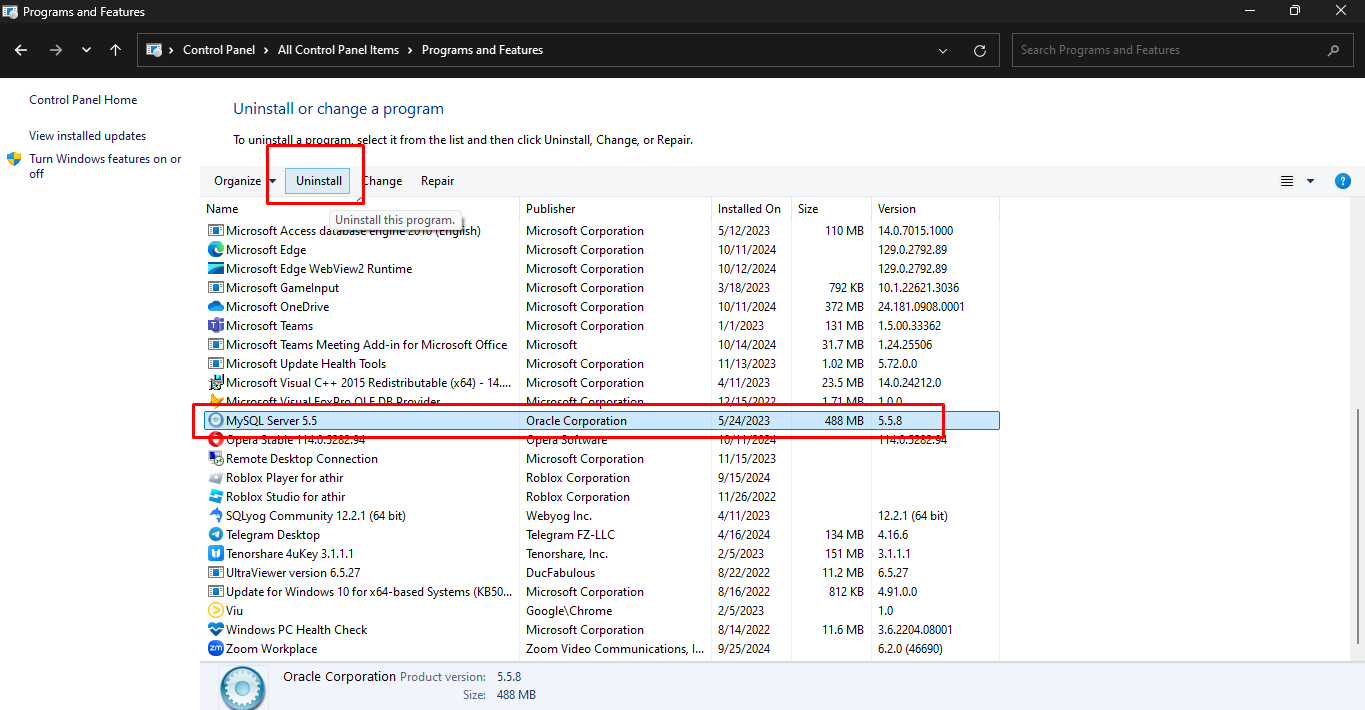Select Microsoft Visual C++ 2015 Redistributable icon
This screenshot has height=710, width=1365.
[x=215, y=383]
